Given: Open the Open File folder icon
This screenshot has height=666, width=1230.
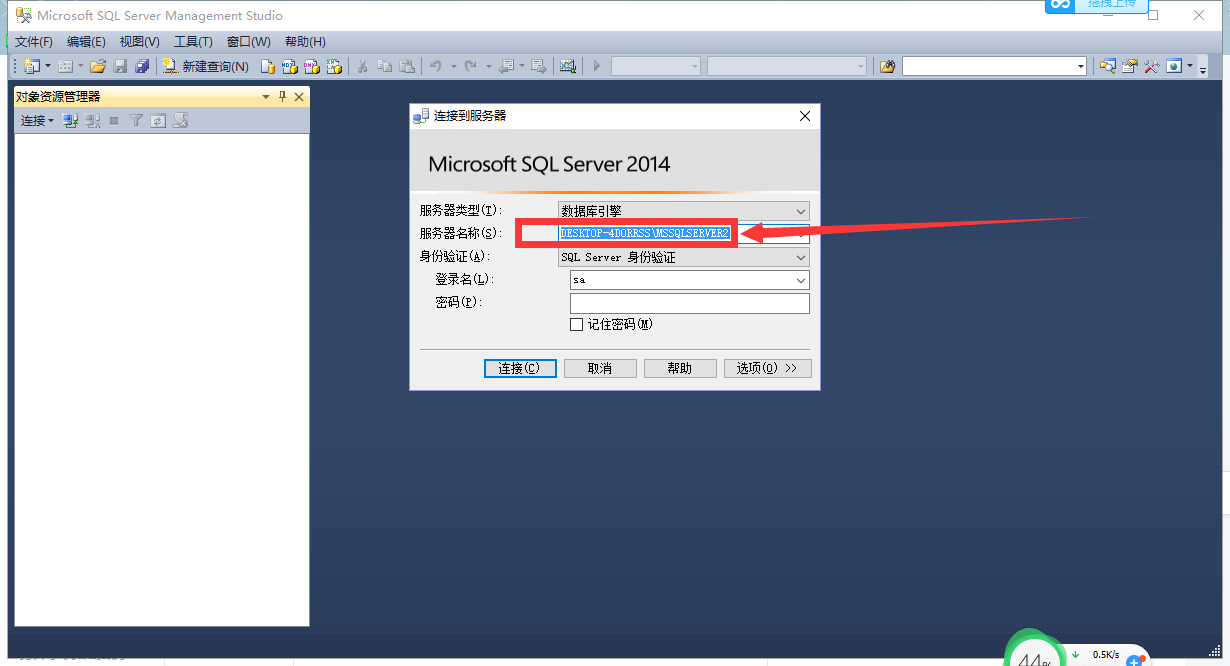Looking at the screenshot, I should point(98,66).
